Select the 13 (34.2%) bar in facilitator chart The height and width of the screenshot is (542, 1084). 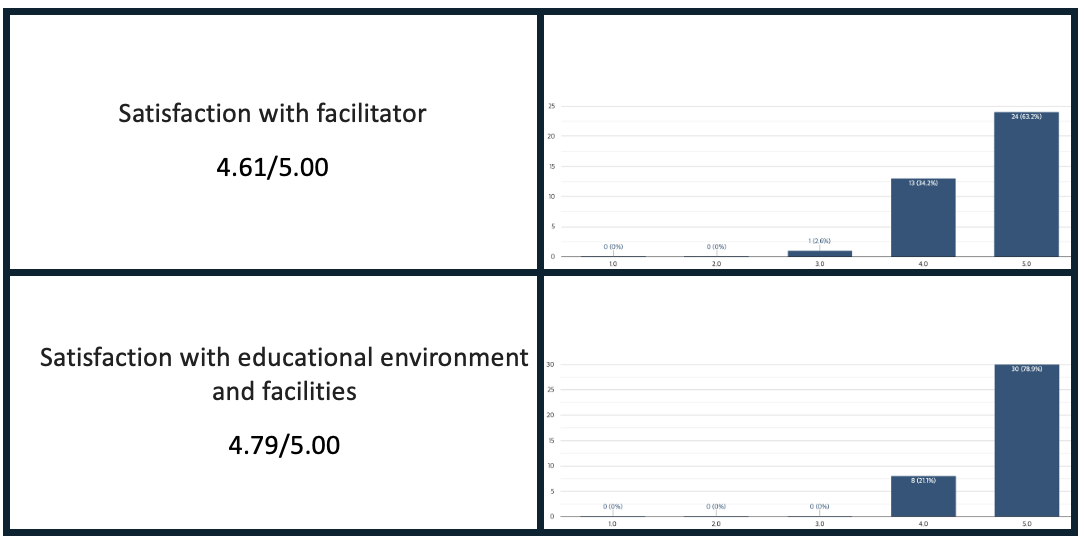[923, 217]
